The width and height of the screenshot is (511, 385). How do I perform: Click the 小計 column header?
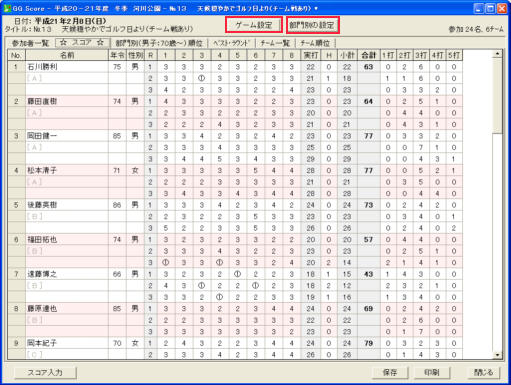coord(347,55)
